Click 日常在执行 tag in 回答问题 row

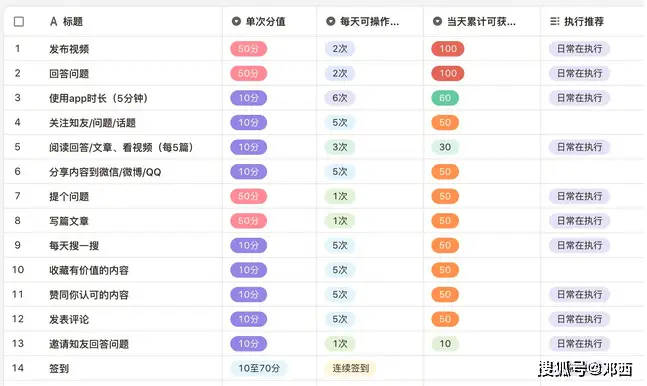[579, 73]
